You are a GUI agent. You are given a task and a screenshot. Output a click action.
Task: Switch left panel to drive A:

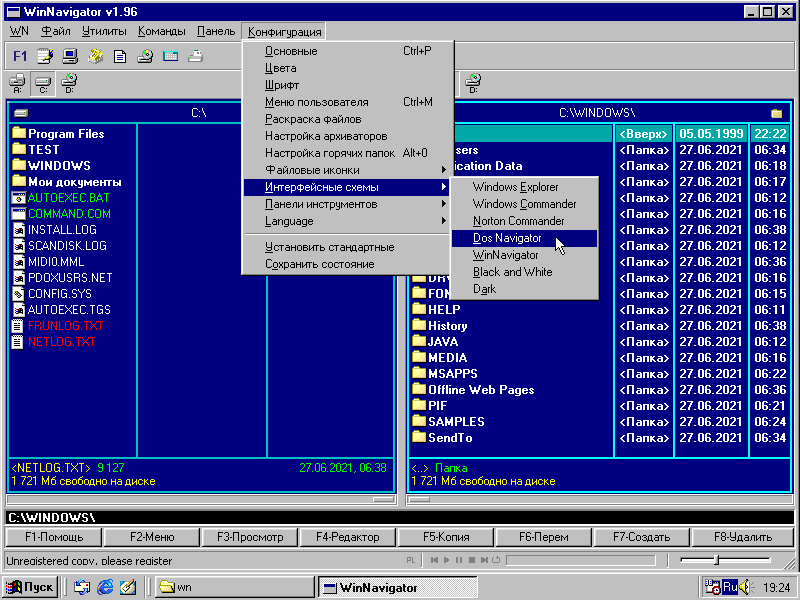(18, 83)
